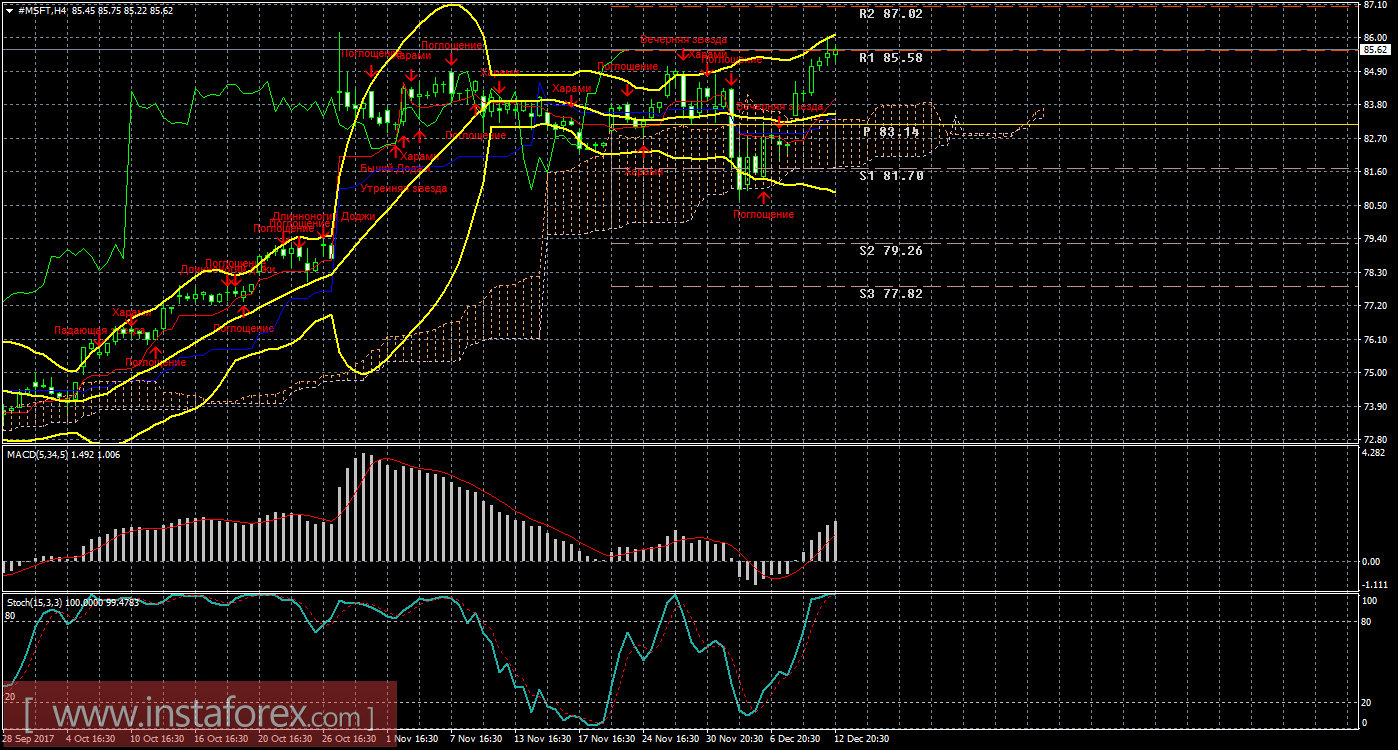Viewport: 1398px width, 750px height.
Task: Click the P 83.14 pivot label
Action: pos(891,132)
